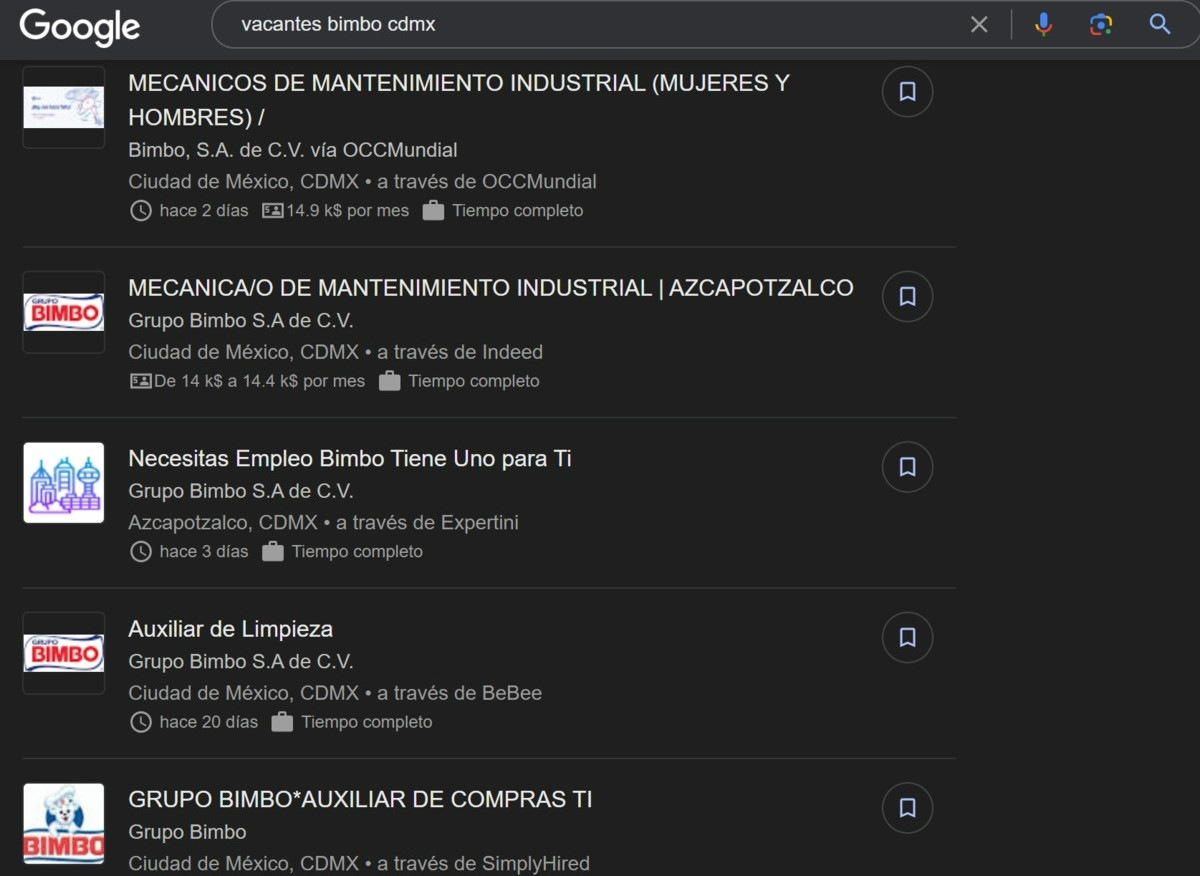Viewport: 1200px width, 876px height.
Task: Open the 'Auxiliar de Limpieza' job listing
Action: [230, 629]
